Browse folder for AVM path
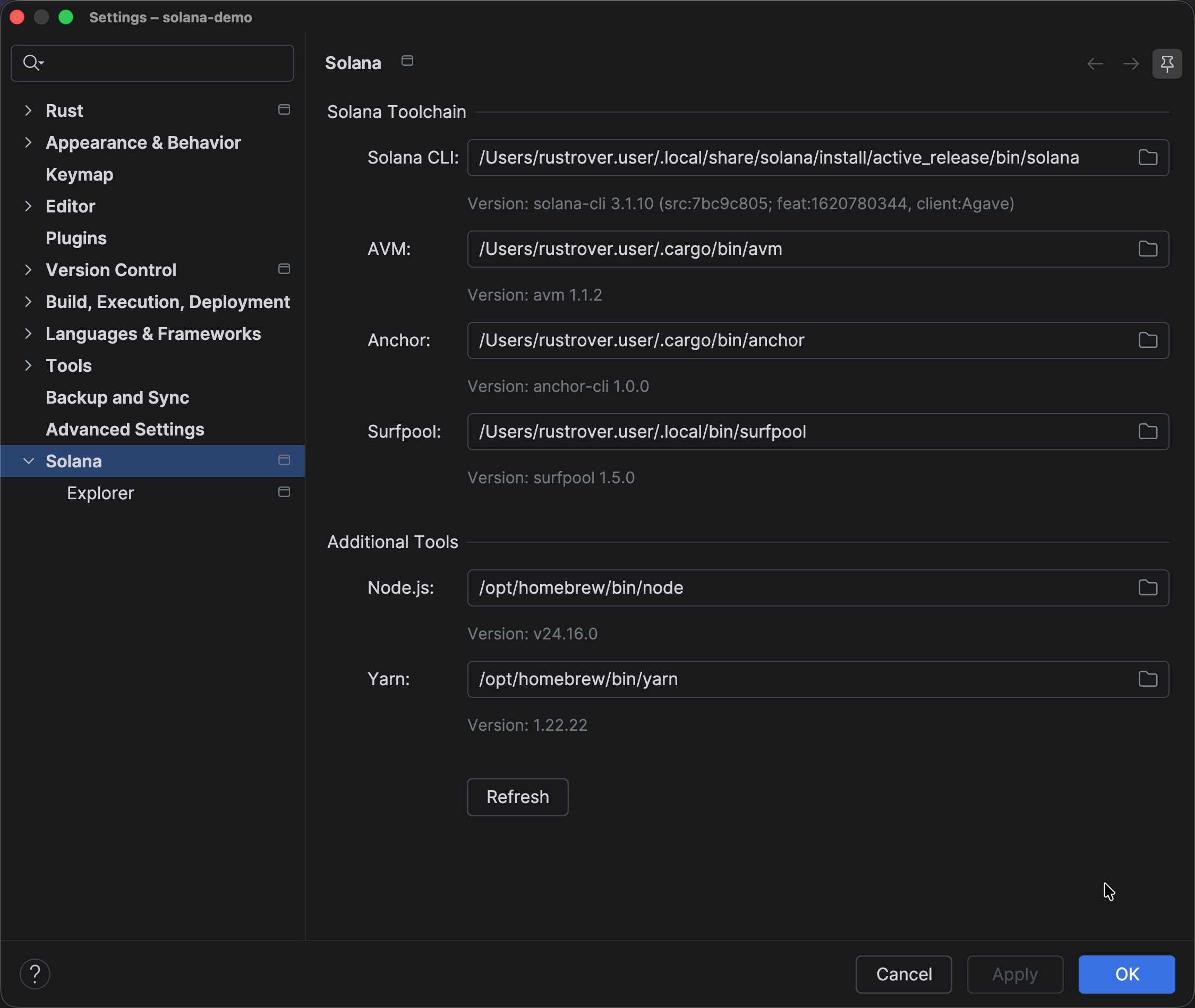Screen dimensions: 1195x1008 [x=1148, y=249]
